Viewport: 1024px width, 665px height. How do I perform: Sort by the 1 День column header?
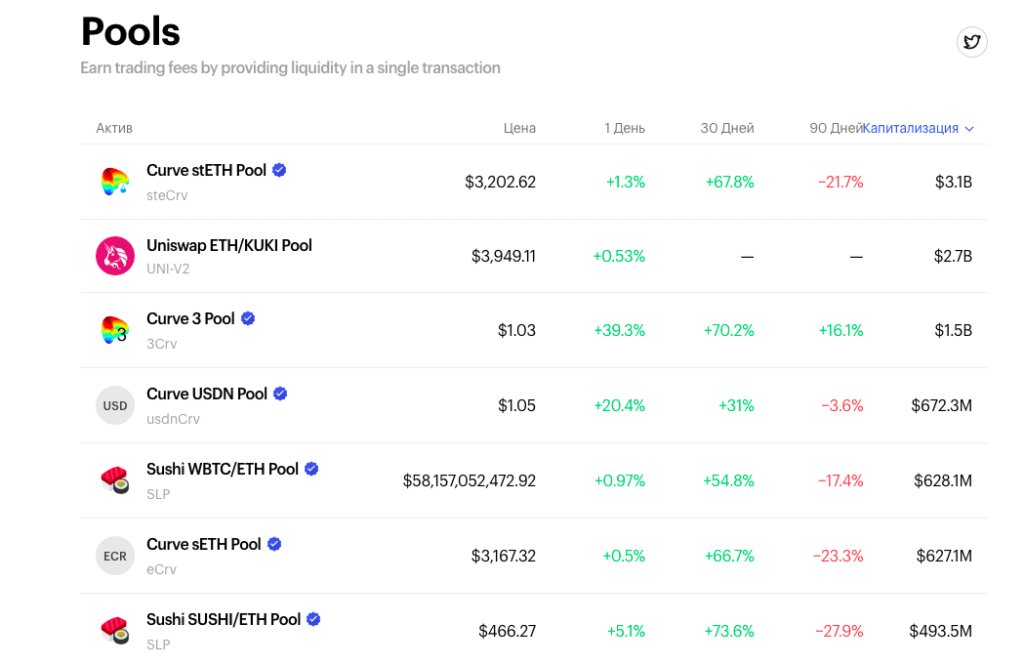click(x=624, y=128)
